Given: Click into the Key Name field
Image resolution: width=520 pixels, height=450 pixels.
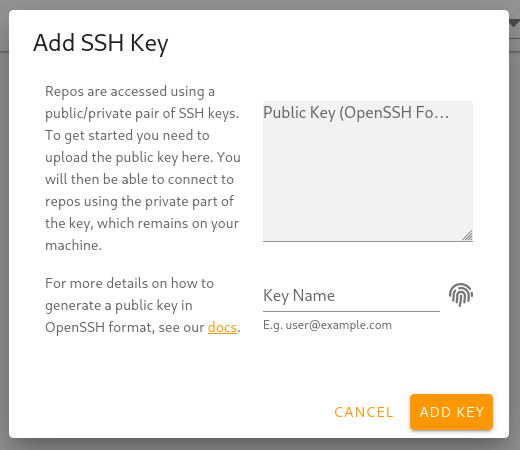Looking at the screenshot, I should pyautogui.click(x=351, y=296).
